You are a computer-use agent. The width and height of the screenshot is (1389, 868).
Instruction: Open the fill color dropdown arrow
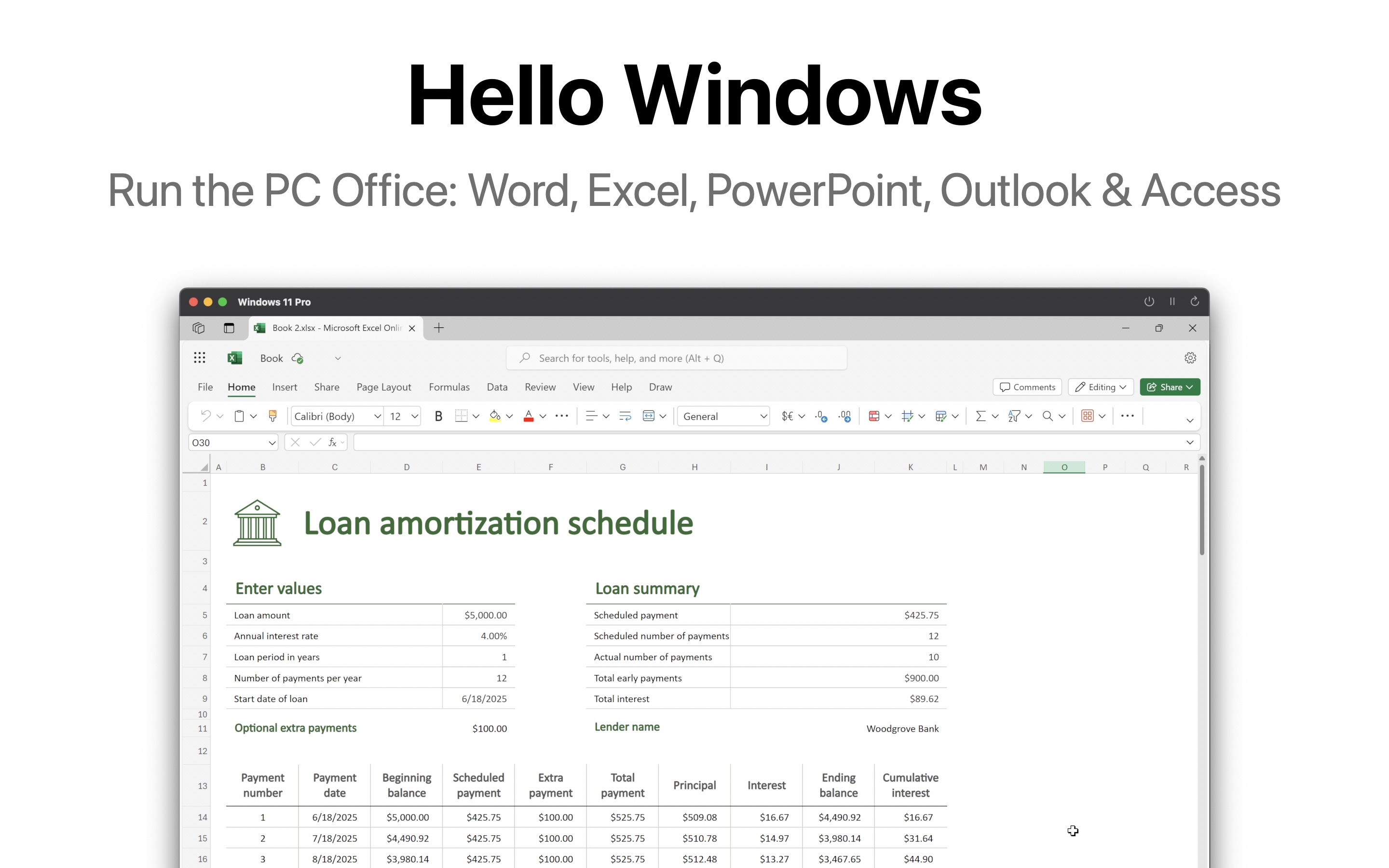pyautogui.click(x=509, y=416)
